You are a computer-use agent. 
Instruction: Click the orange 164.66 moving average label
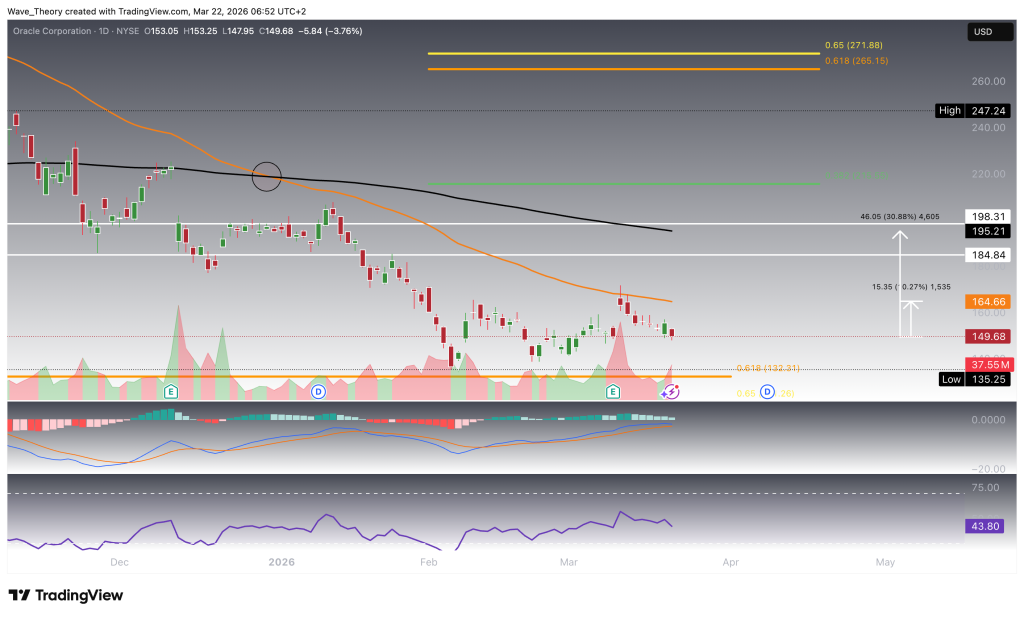click(985, 300)
